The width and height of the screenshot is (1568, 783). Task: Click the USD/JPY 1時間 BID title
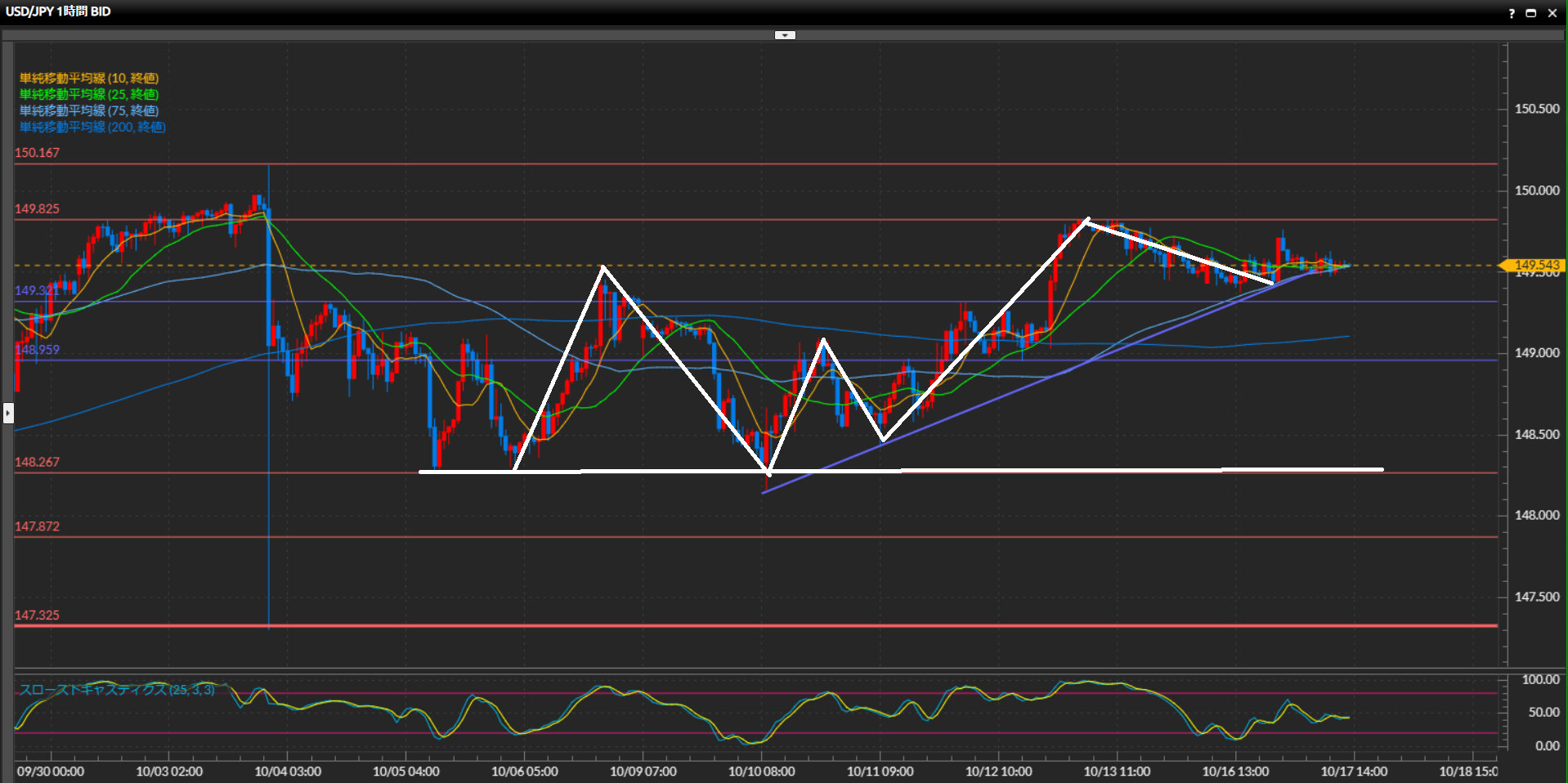pos(58,11)
